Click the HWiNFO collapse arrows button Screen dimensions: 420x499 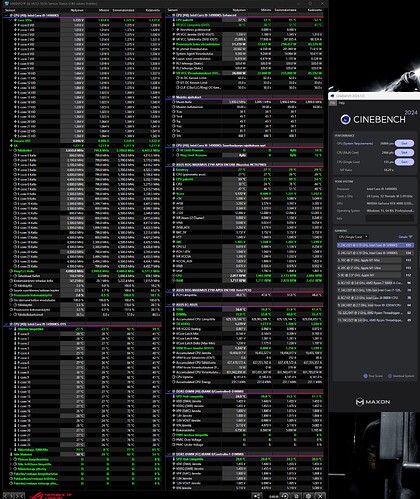[19, 496]
